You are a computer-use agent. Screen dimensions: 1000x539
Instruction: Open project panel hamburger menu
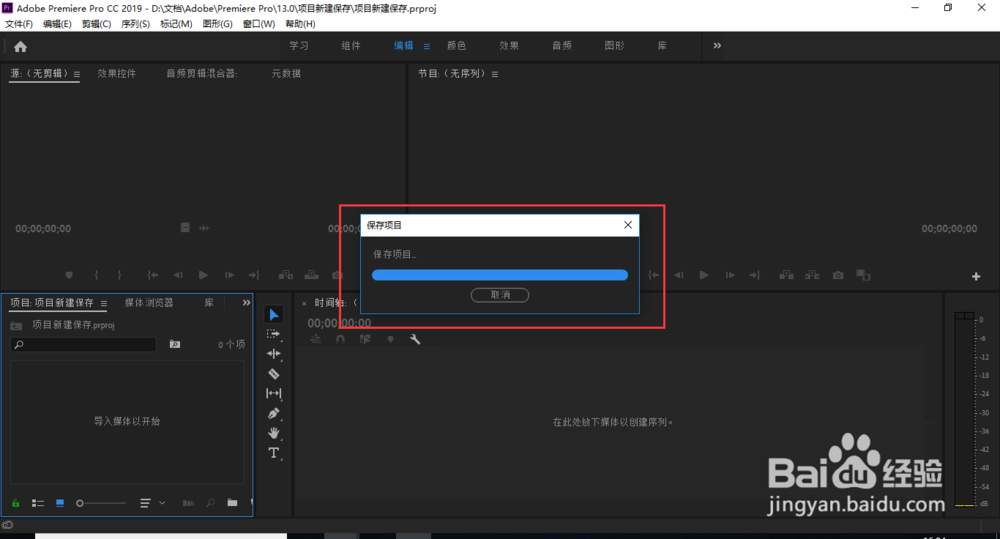[104, 304]
